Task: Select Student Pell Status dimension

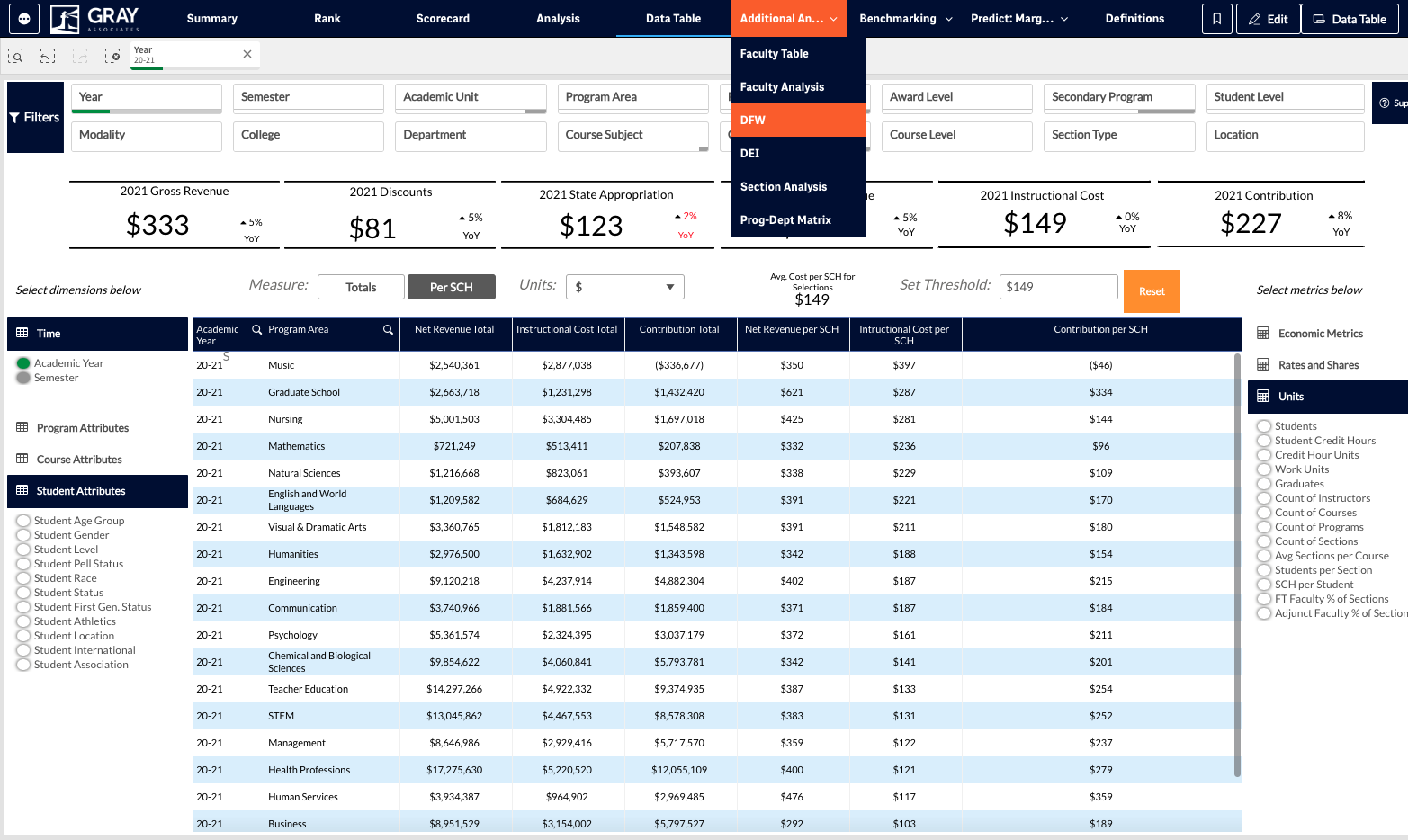Action: pos(23,564)
